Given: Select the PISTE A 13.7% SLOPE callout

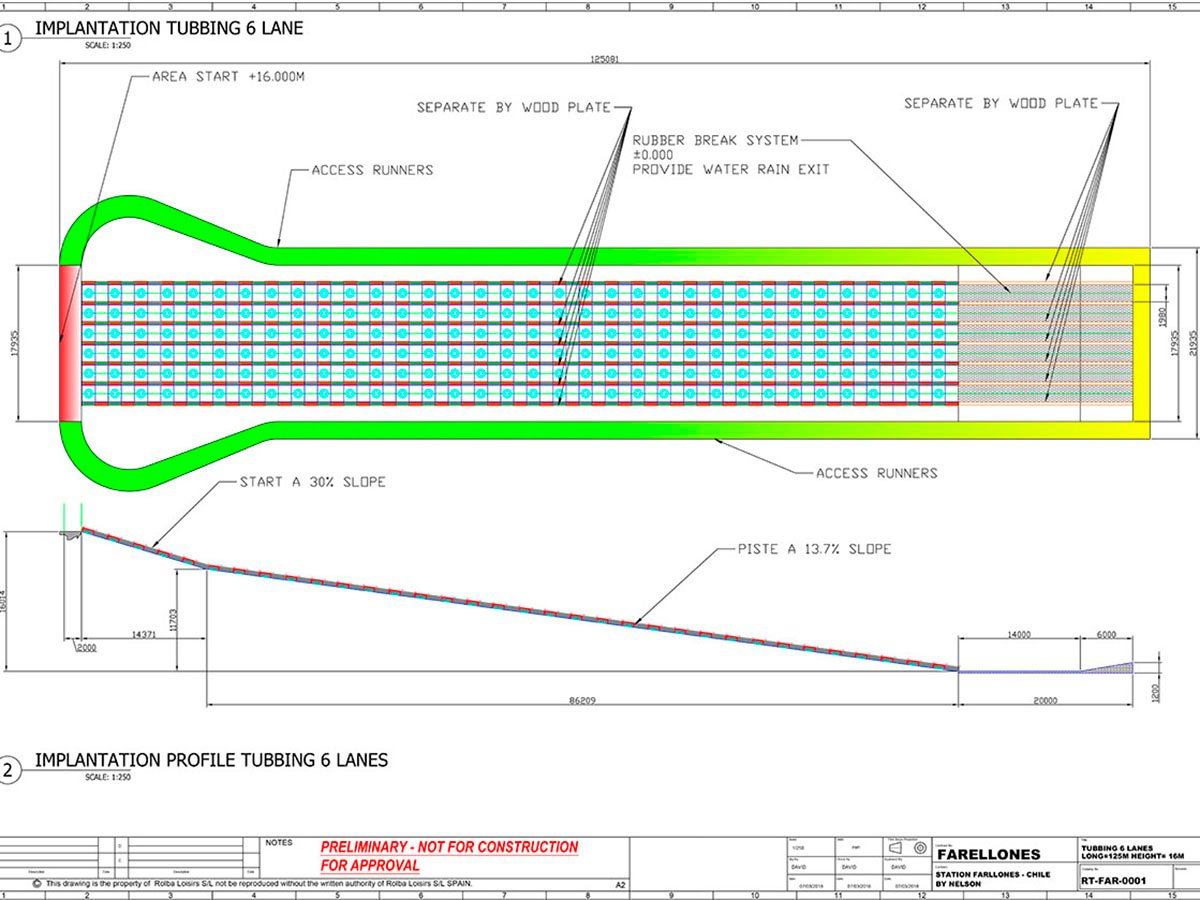Looking at the screenshot, I should point(814,549).
